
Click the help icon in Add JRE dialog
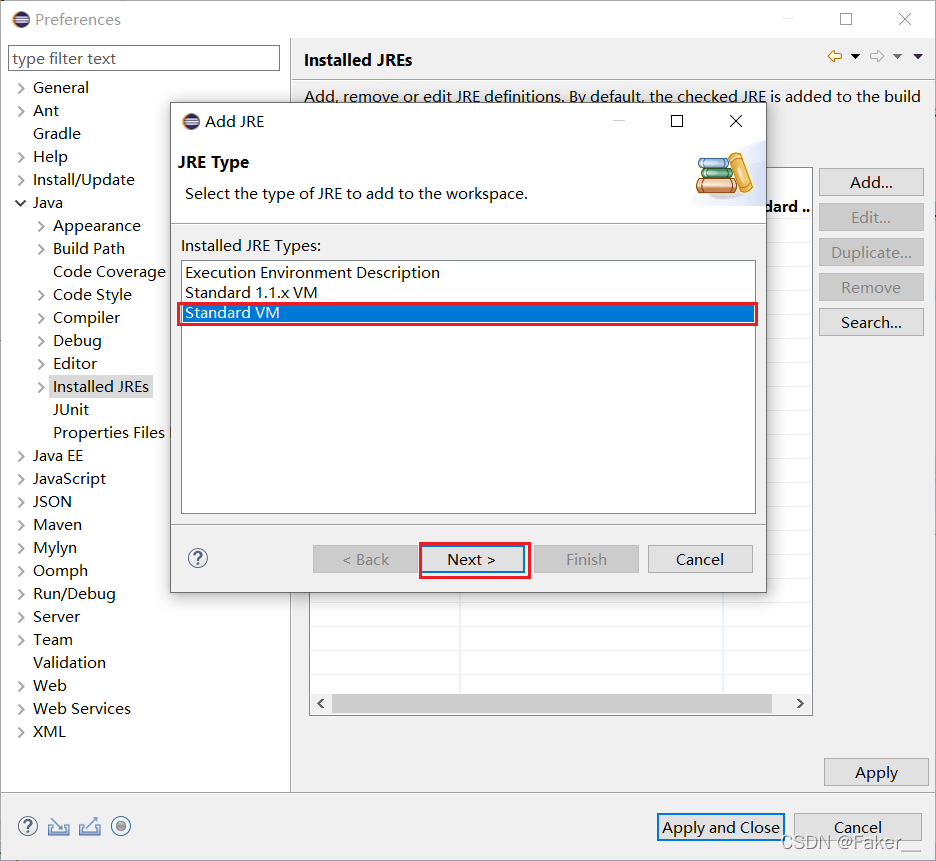tap(198, 558)
